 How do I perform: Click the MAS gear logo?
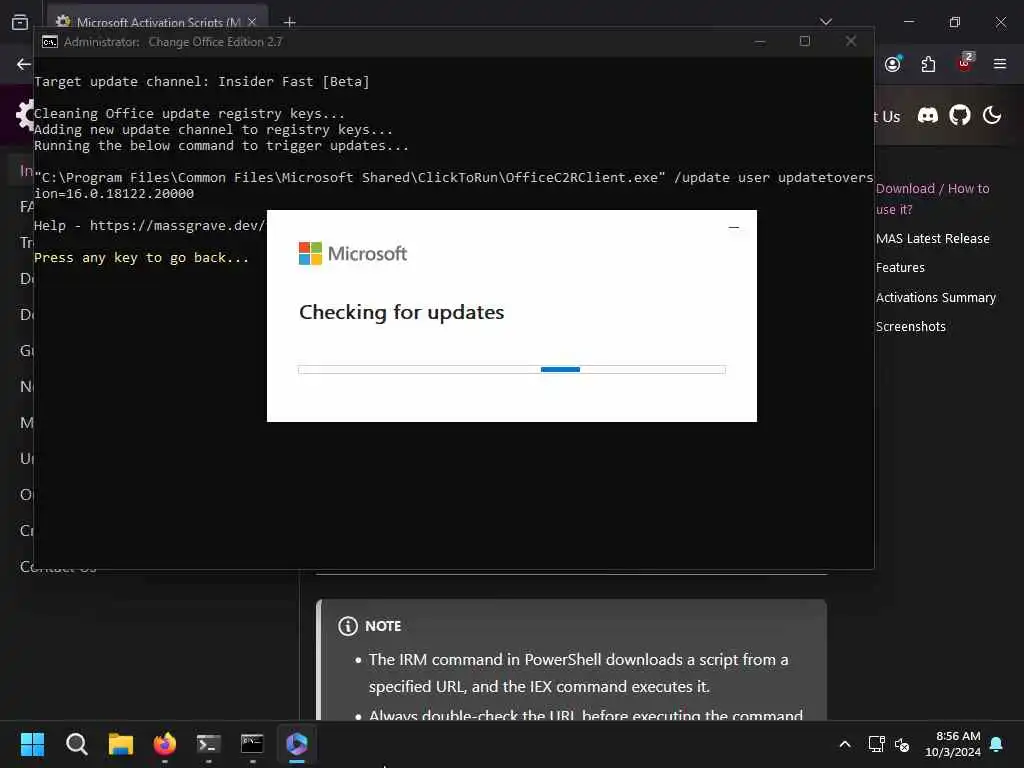[26, 116]
